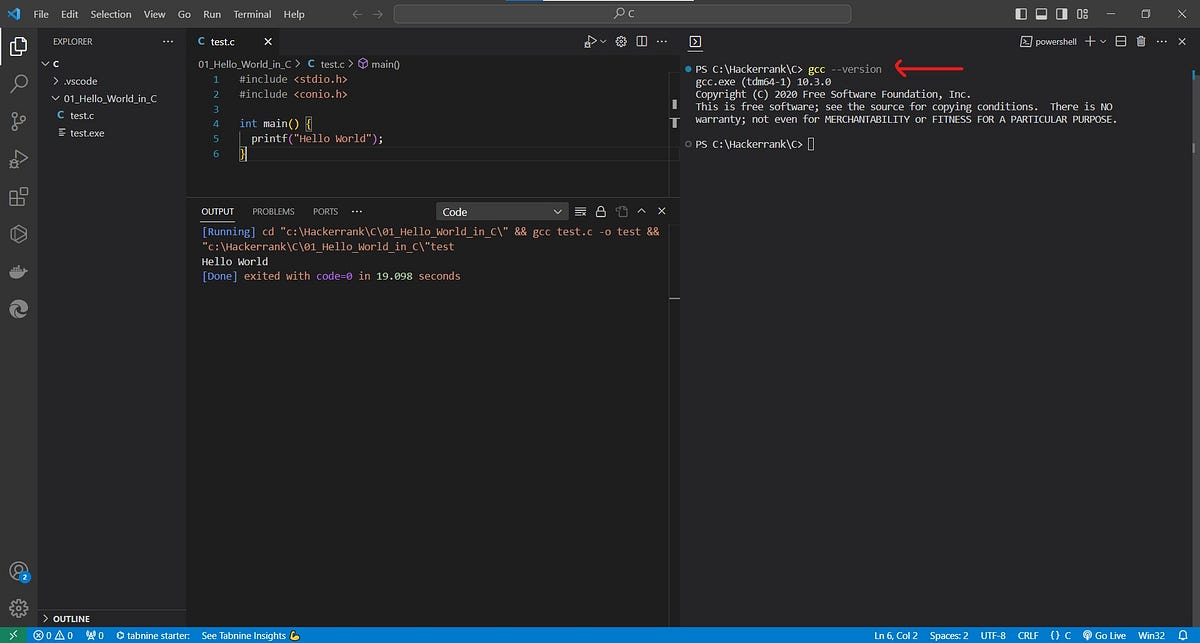The width and height of the screenshot is (1200, 643).
Task: Open the Accounts icon in activity bar
Action: click(18, 572)
